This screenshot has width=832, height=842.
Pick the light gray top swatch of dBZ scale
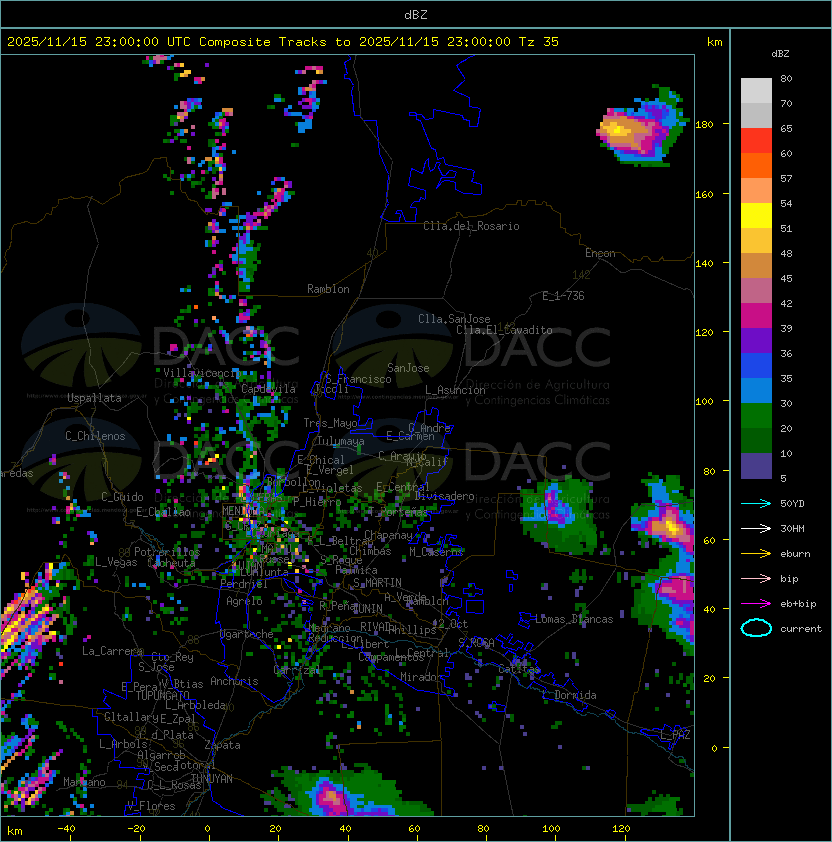[756, 91]
